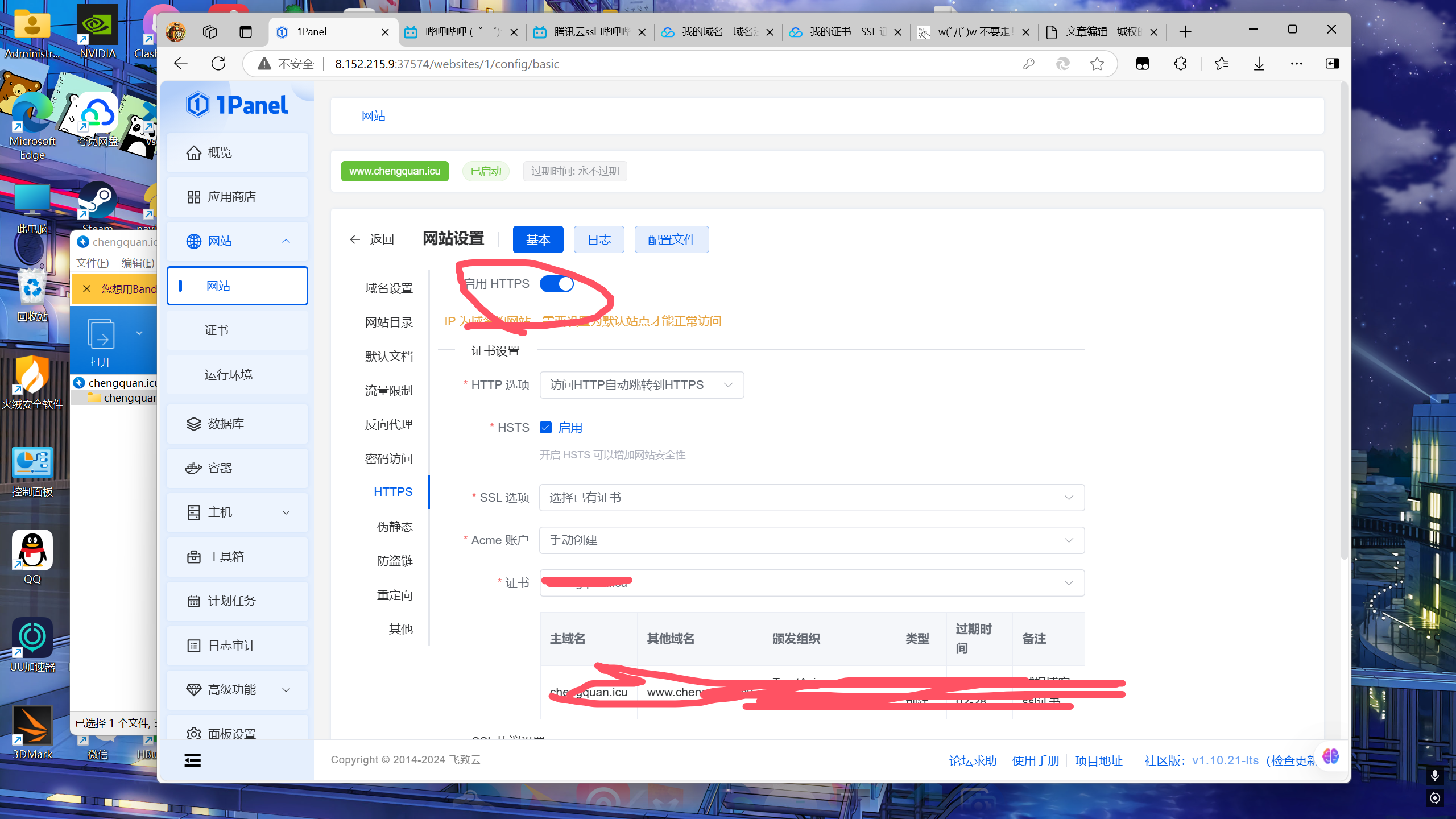Viewport: 1456px width, 819px height.
Task: Collapse the 1Panel sidebar menu icon
Action: 192,760
